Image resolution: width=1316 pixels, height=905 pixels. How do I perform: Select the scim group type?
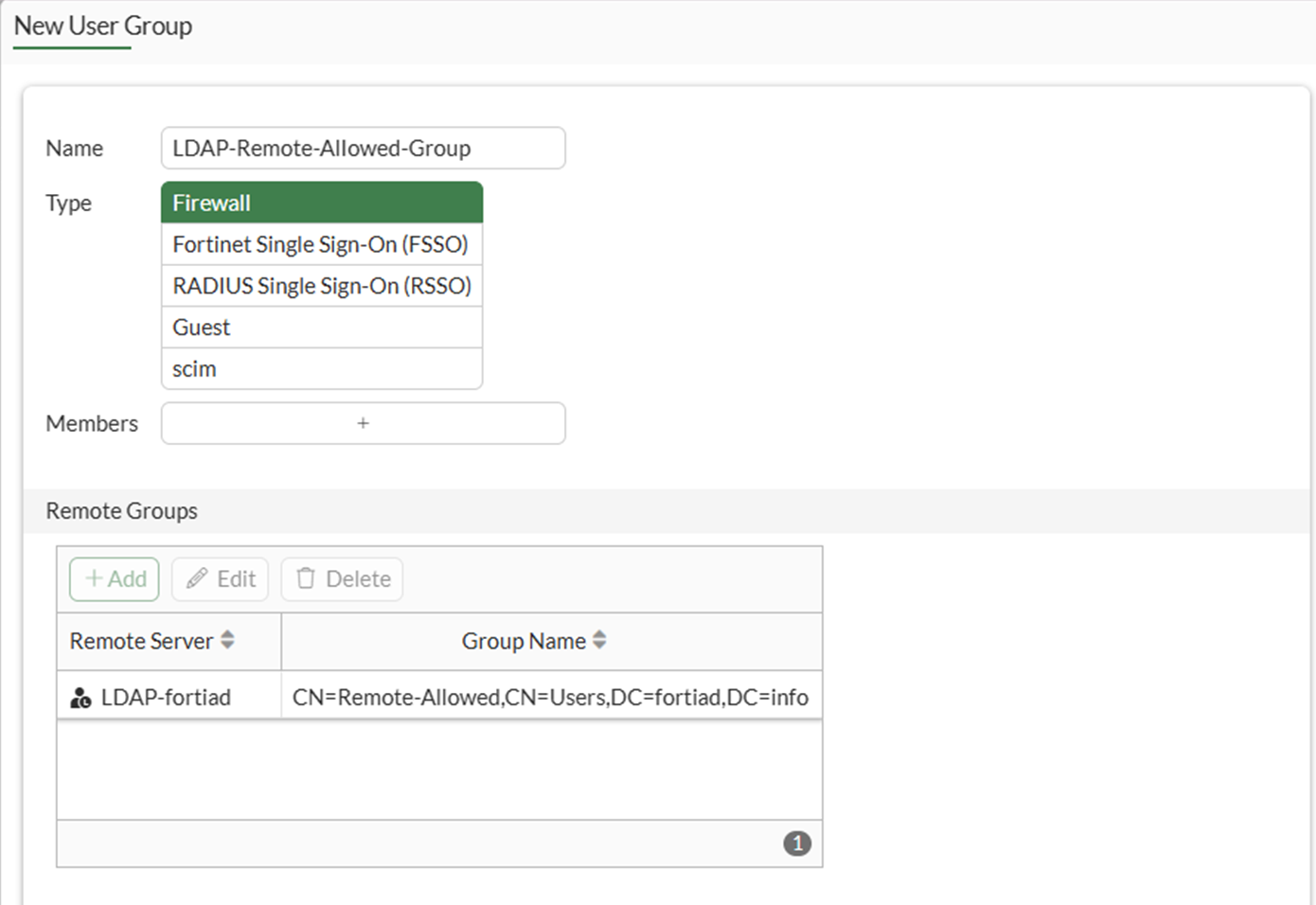[322, 369]
